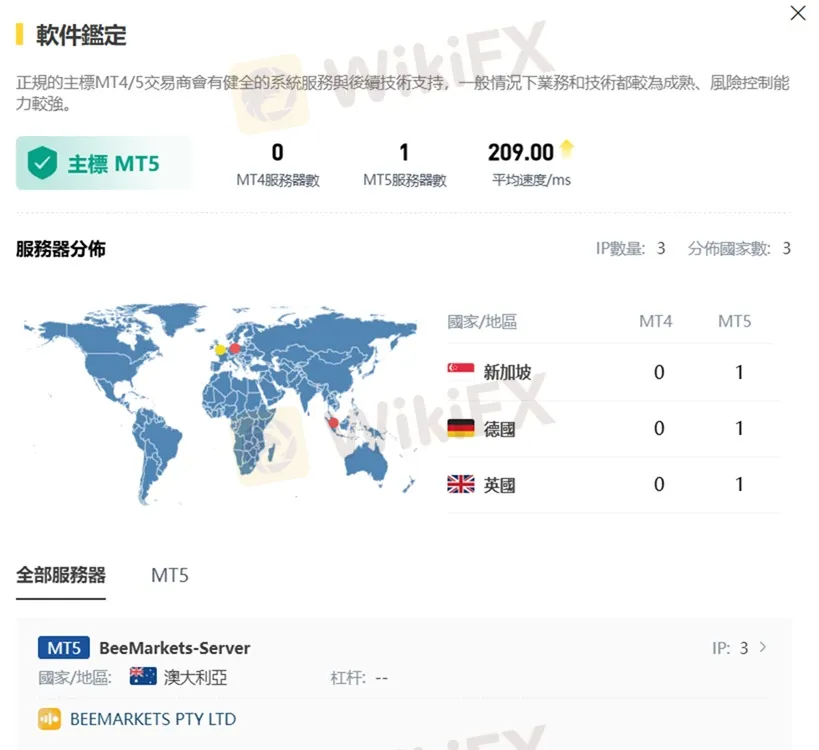Click the yellow crown icon beside 209.00
Screen dimensions: 819x750
pyautogui.click(x=567, y=146)
